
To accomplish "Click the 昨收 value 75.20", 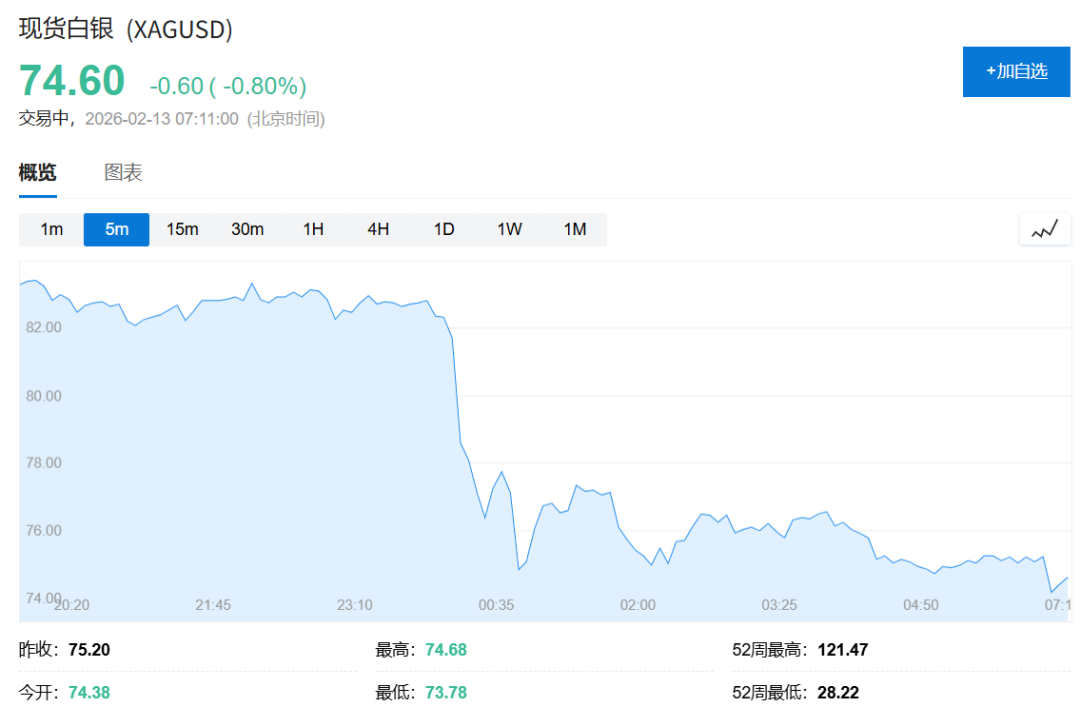I will click(89, 650).
